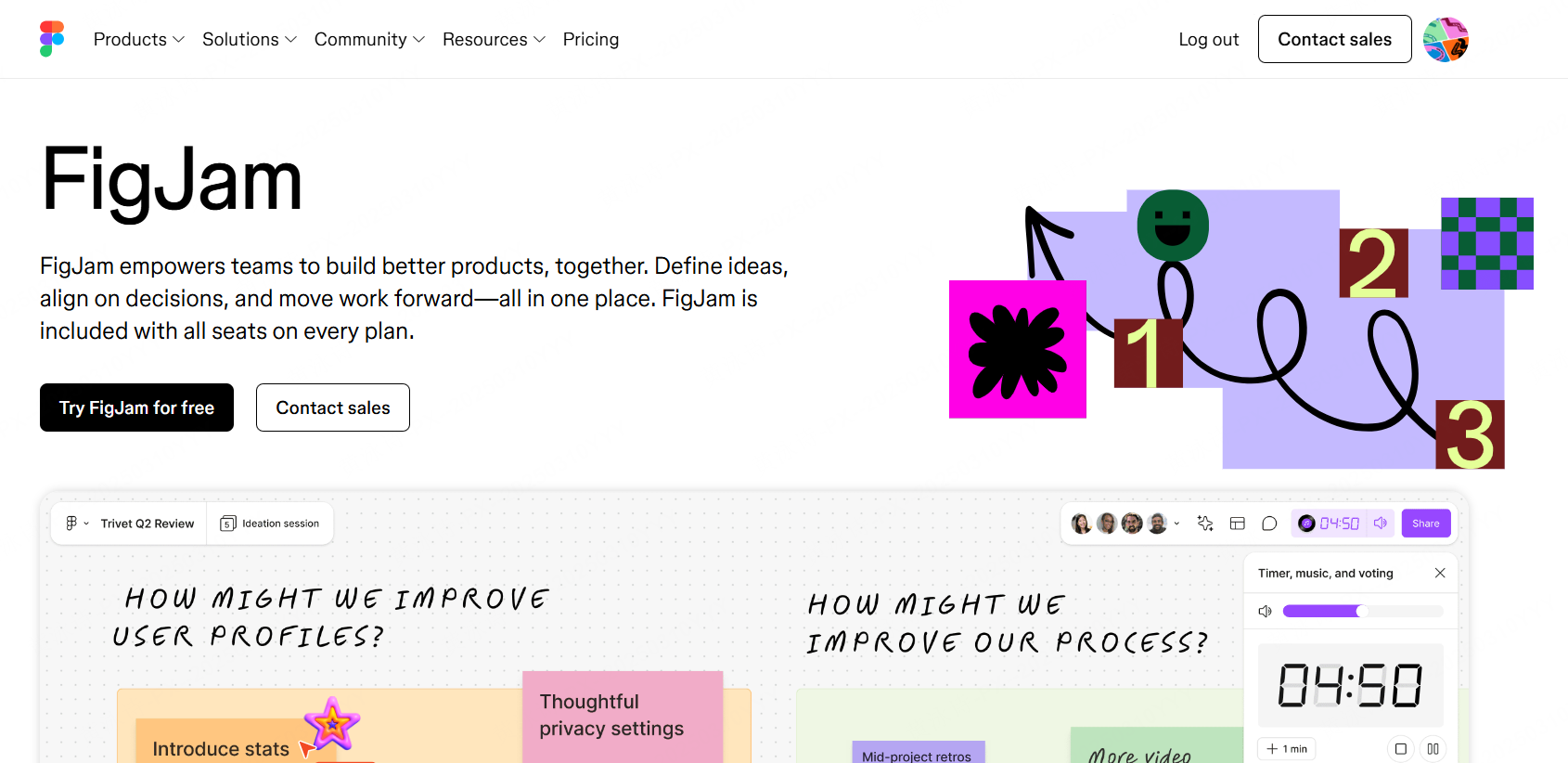
Task: Stop the timer with the square button
Action: (x=1400, y=749)
